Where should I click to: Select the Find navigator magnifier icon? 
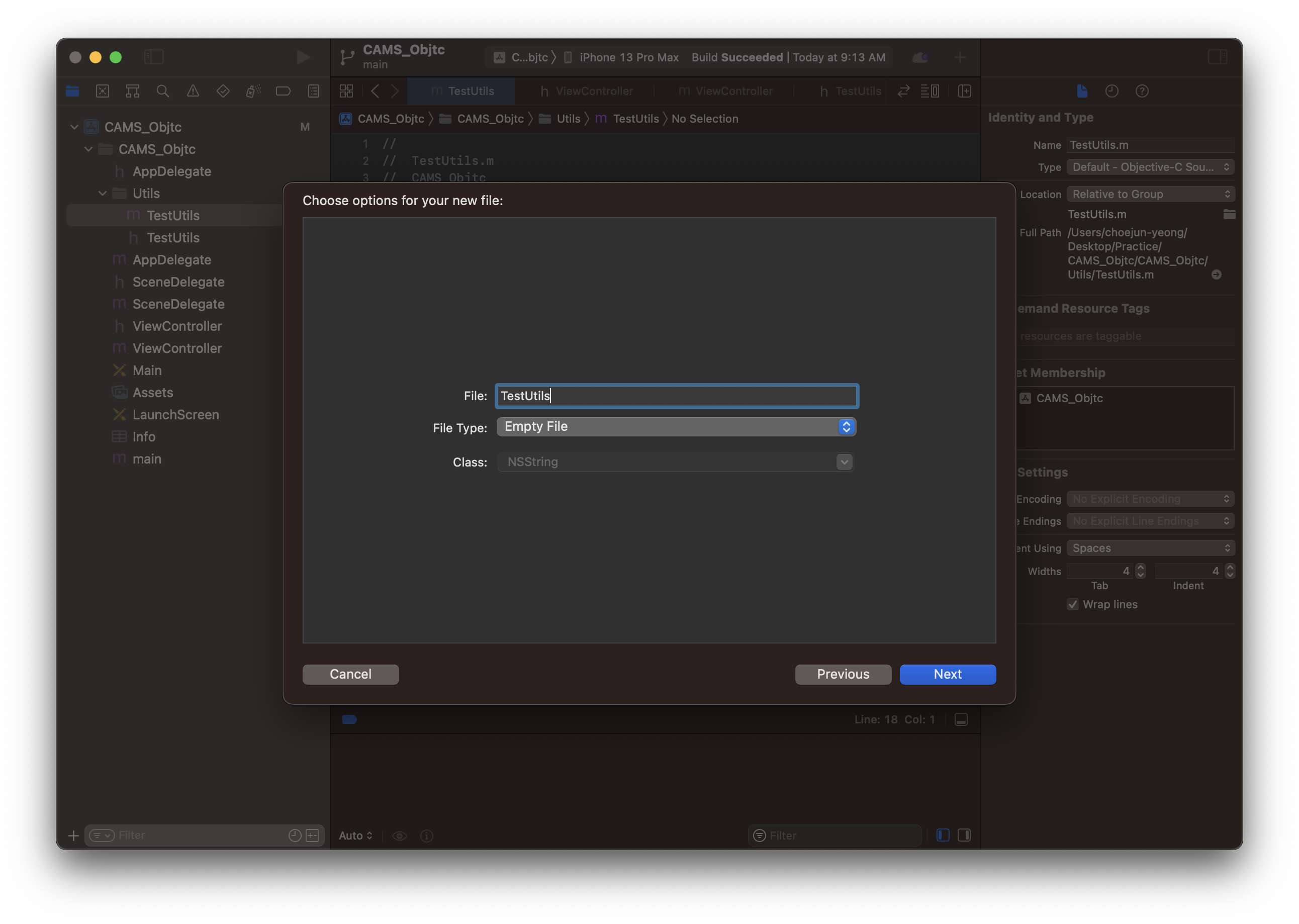click(x=163, y=91)
